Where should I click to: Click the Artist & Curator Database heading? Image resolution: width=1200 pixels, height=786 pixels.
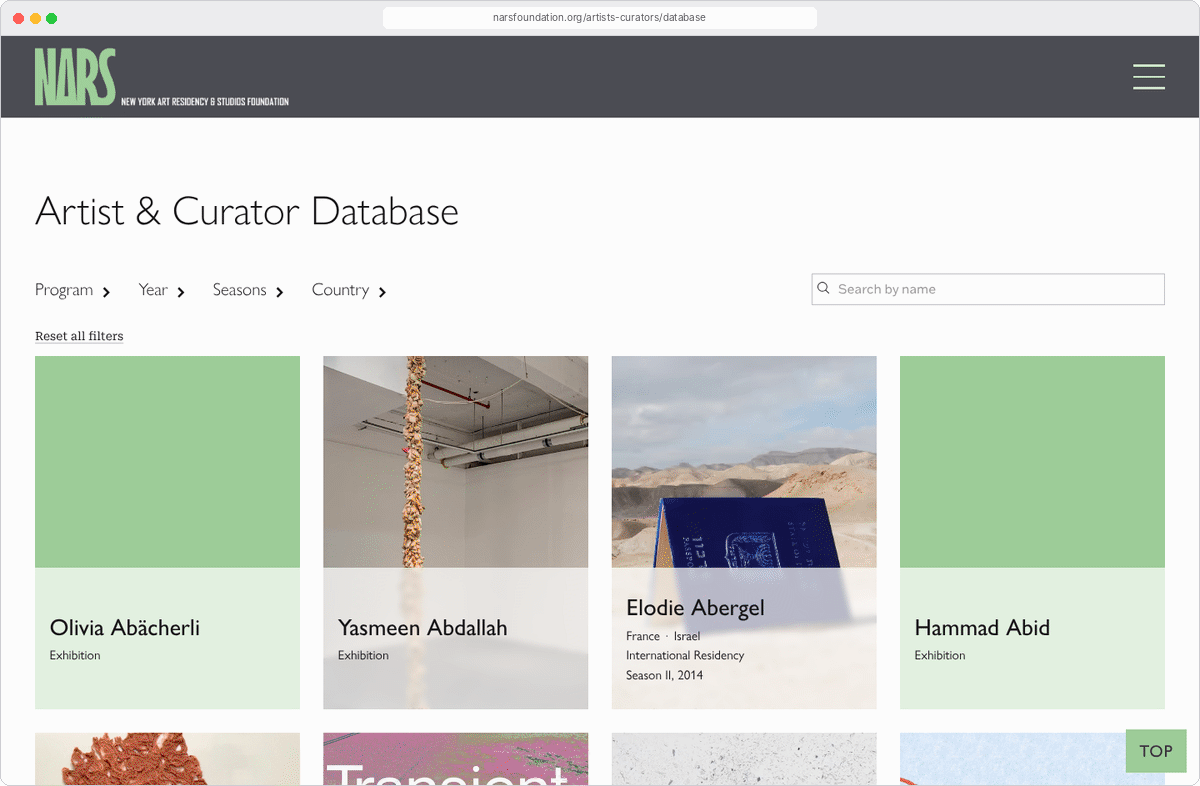tap(247, 212)
